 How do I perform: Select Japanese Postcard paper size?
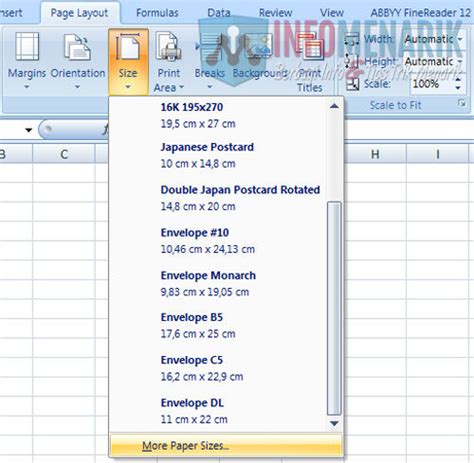tap(218, 155)
